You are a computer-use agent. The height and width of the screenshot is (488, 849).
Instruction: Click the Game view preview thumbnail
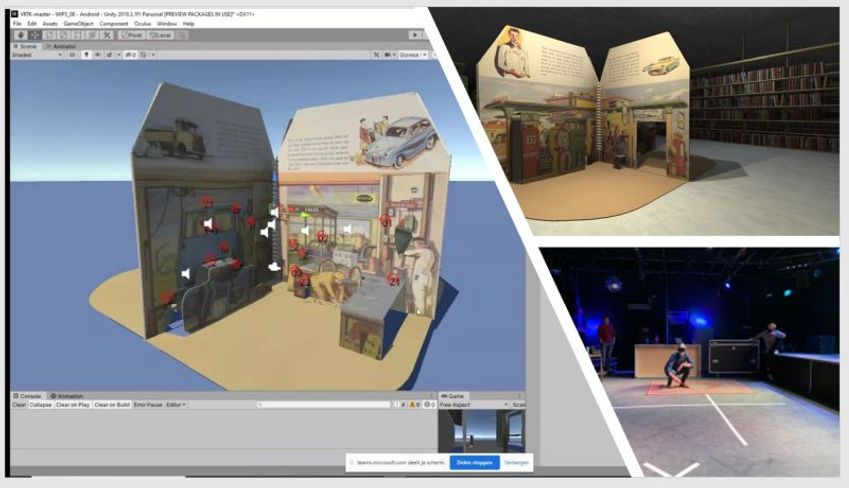(481, 431)
